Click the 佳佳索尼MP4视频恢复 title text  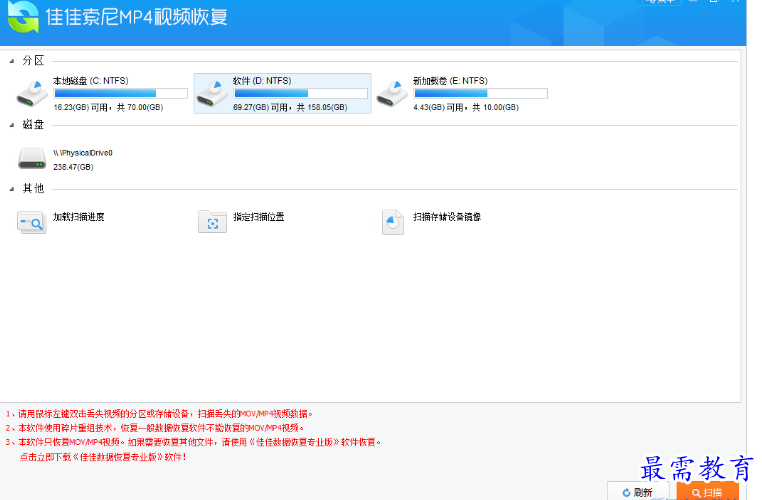point(137,17)
